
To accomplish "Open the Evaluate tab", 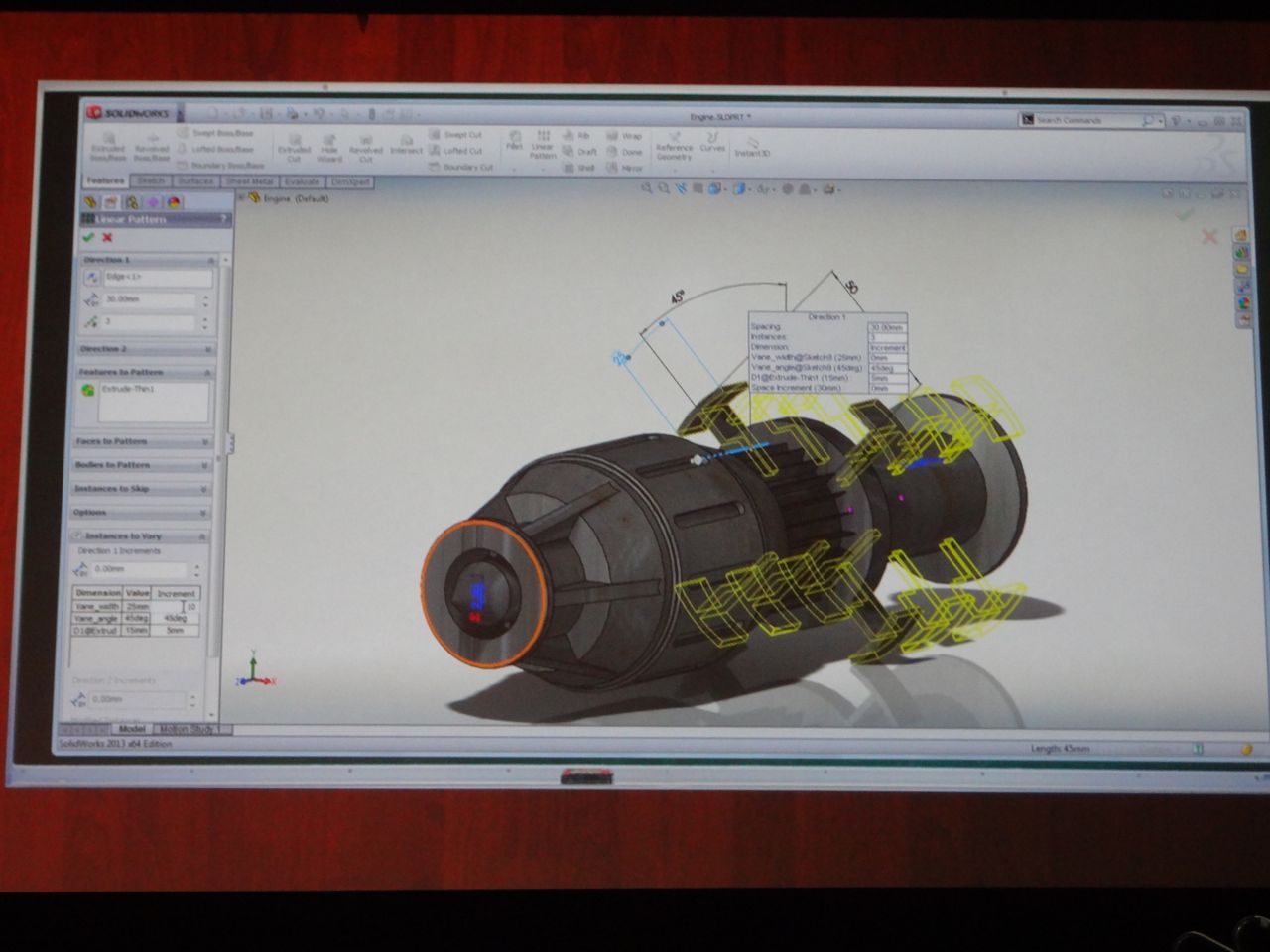I will coord(302,181).
